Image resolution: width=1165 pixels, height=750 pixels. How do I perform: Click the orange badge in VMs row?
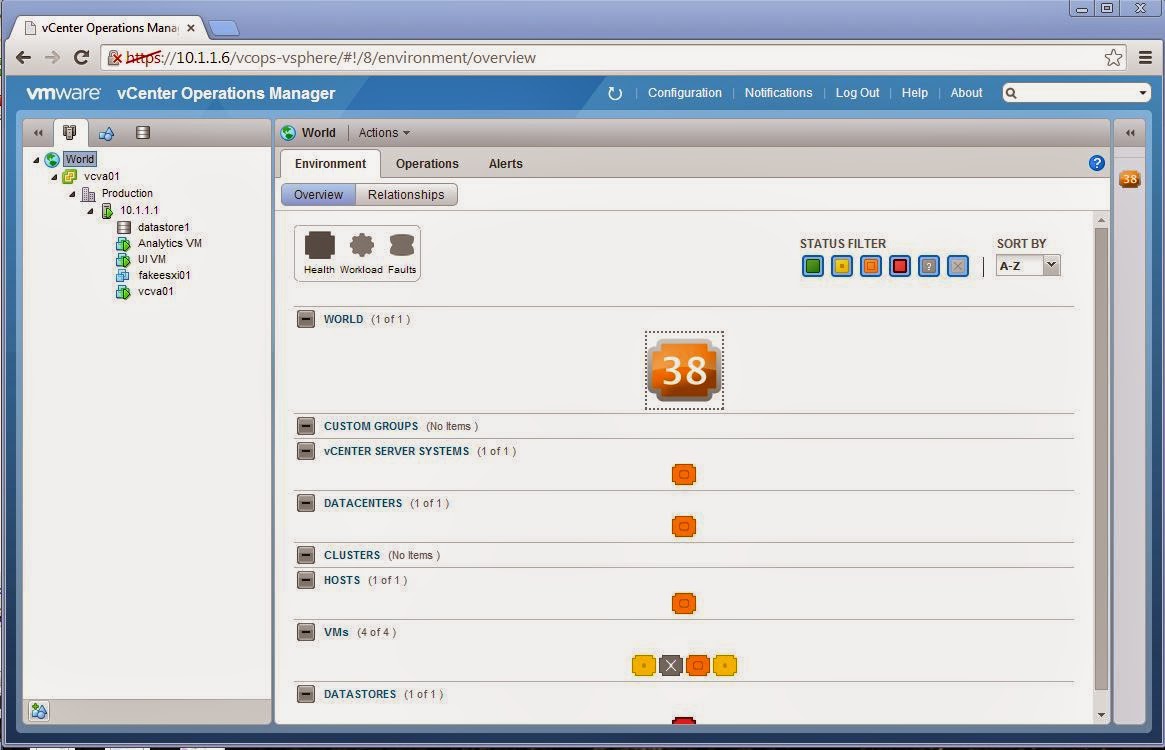pos(698,665)
